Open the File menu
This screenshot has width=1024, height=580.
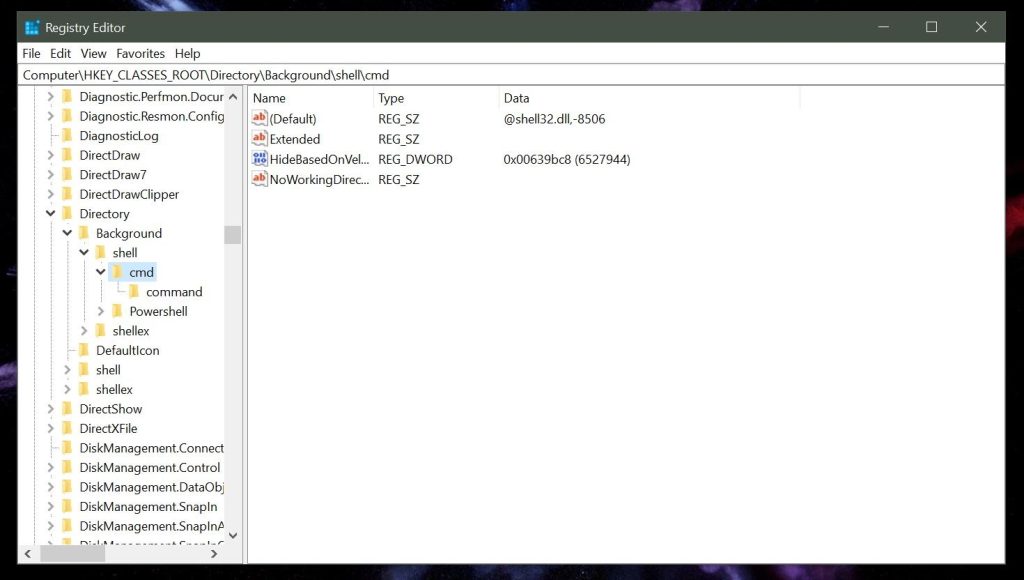pyautogui.click(x=31, y=54)
